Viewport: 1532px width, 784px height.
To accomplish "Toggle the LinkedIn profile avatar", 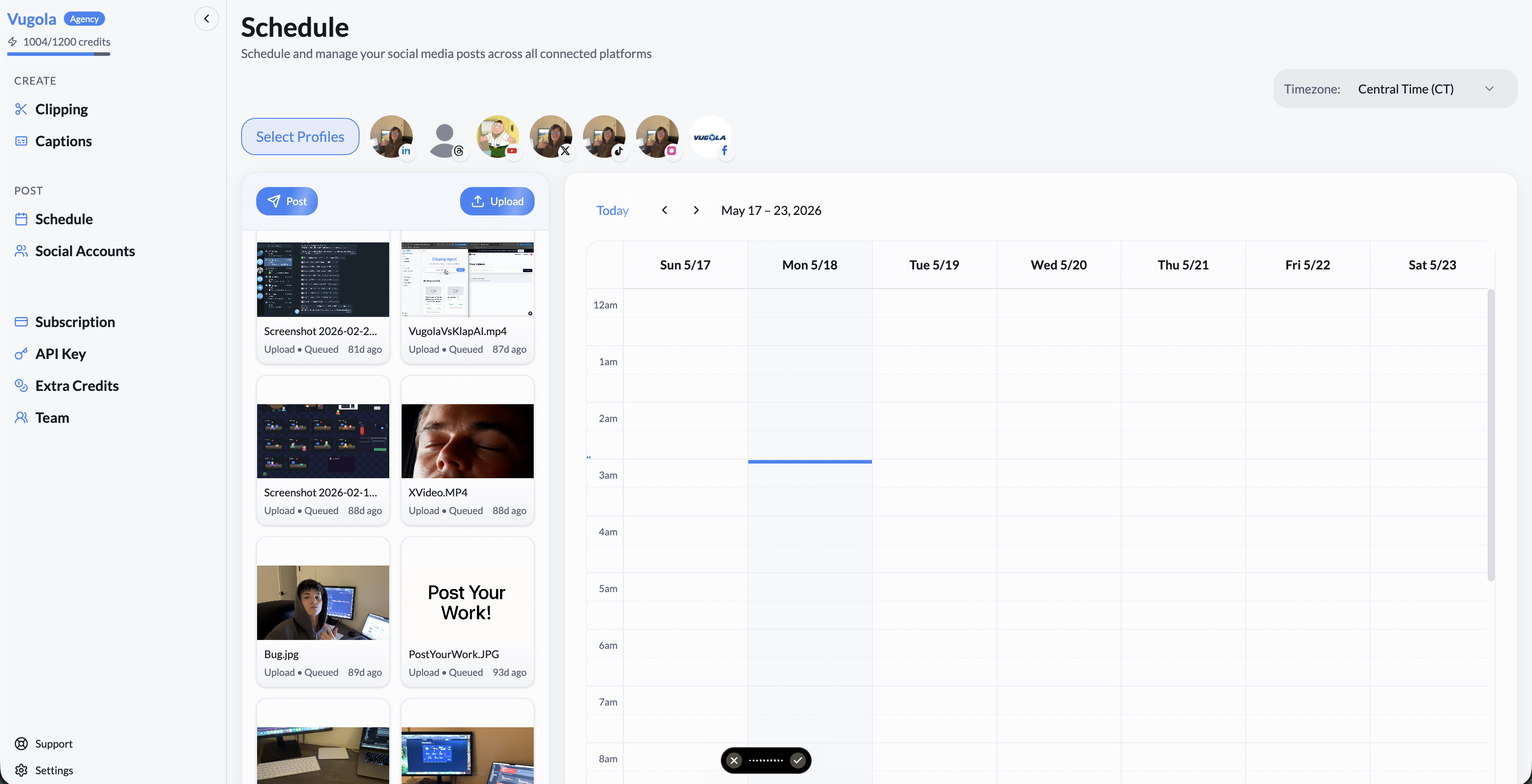I will click(391, 137).
